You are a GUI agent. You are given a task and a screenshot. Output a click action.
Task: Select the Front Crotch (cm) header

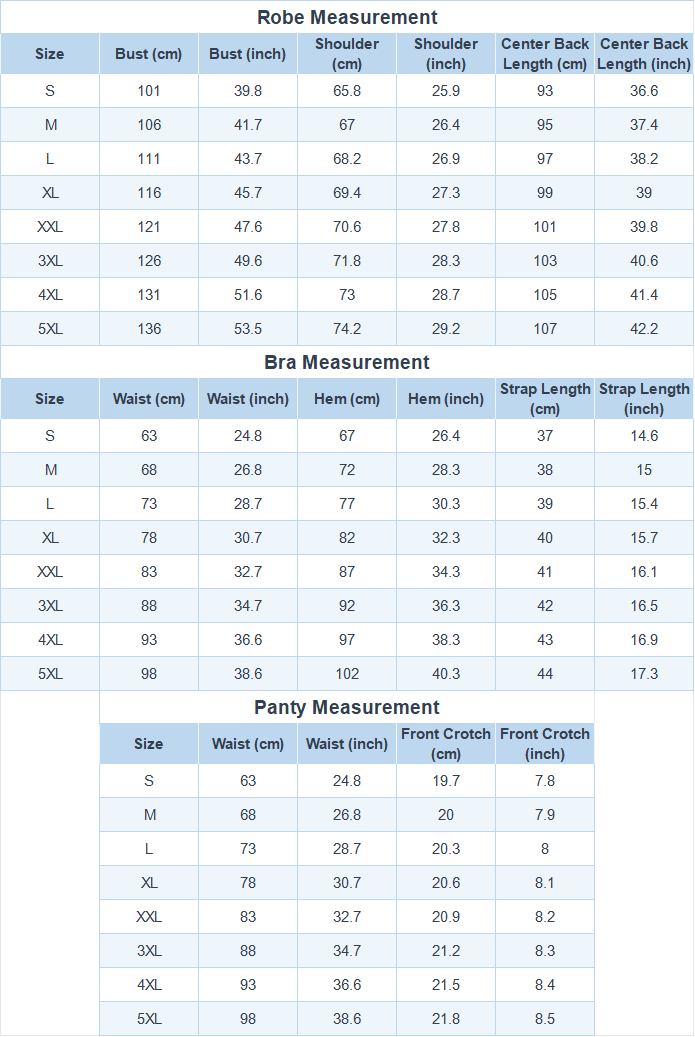coord(446,744)
